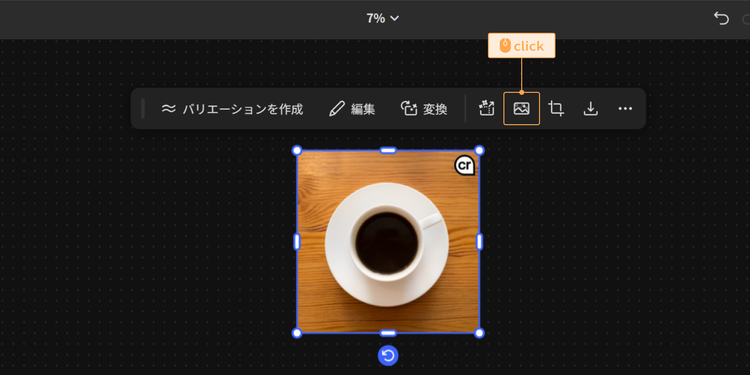Click the 編集 pencil button
The height and width of the screenshot is (375, 750).
(352, 109)
